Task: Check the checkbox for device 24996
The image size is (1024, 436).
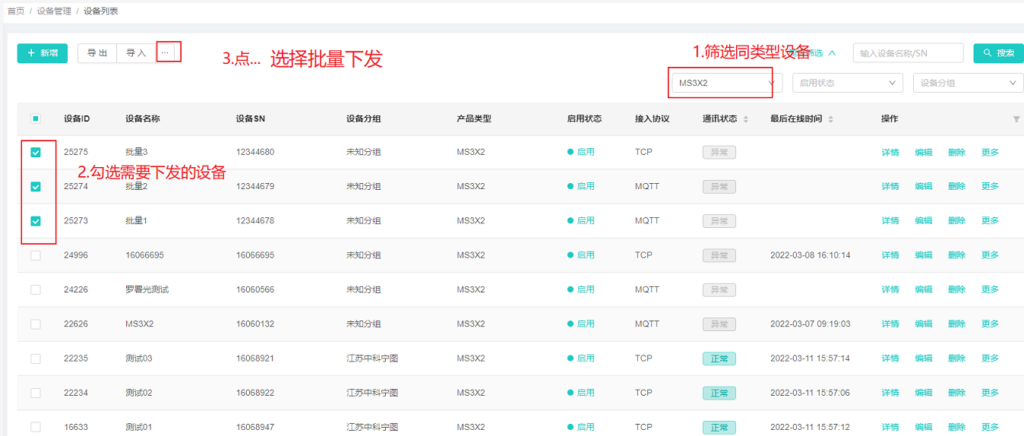Action: pos(36,255)
